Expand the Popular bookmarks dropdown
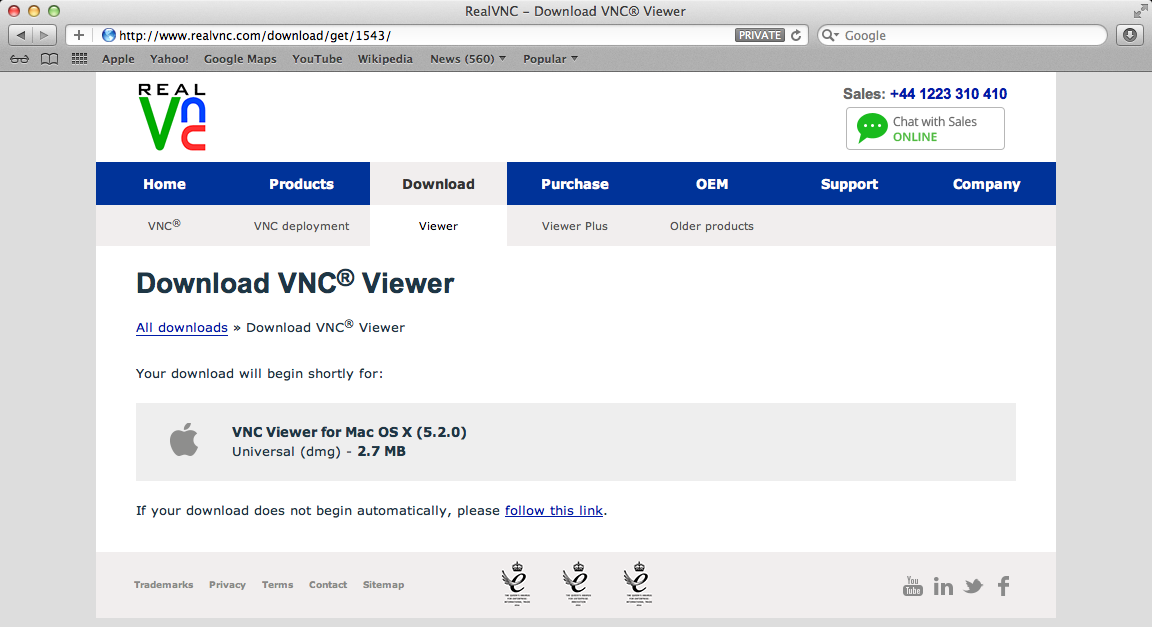1152x627 pixels. coord(550,59)
